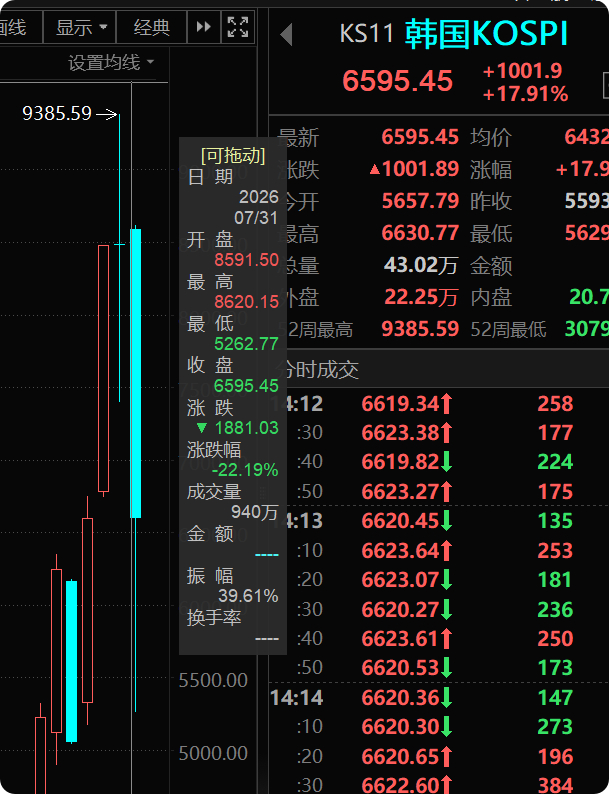Viewport: 609px width, 794px height.
Task: Click the 最高 value 8620.15 in tooltip
Action: pos(247,302)
